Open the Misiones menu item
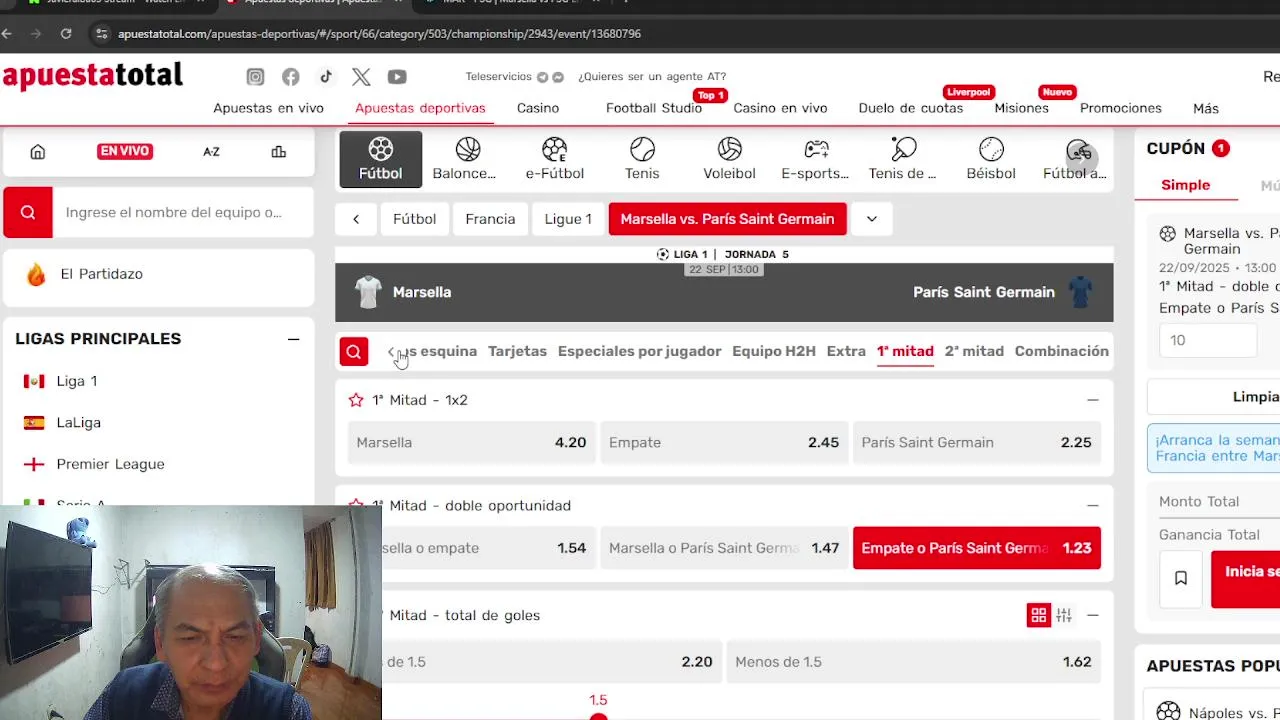This screenshot has width=1280, height=720. click(x=1021, y=108)
